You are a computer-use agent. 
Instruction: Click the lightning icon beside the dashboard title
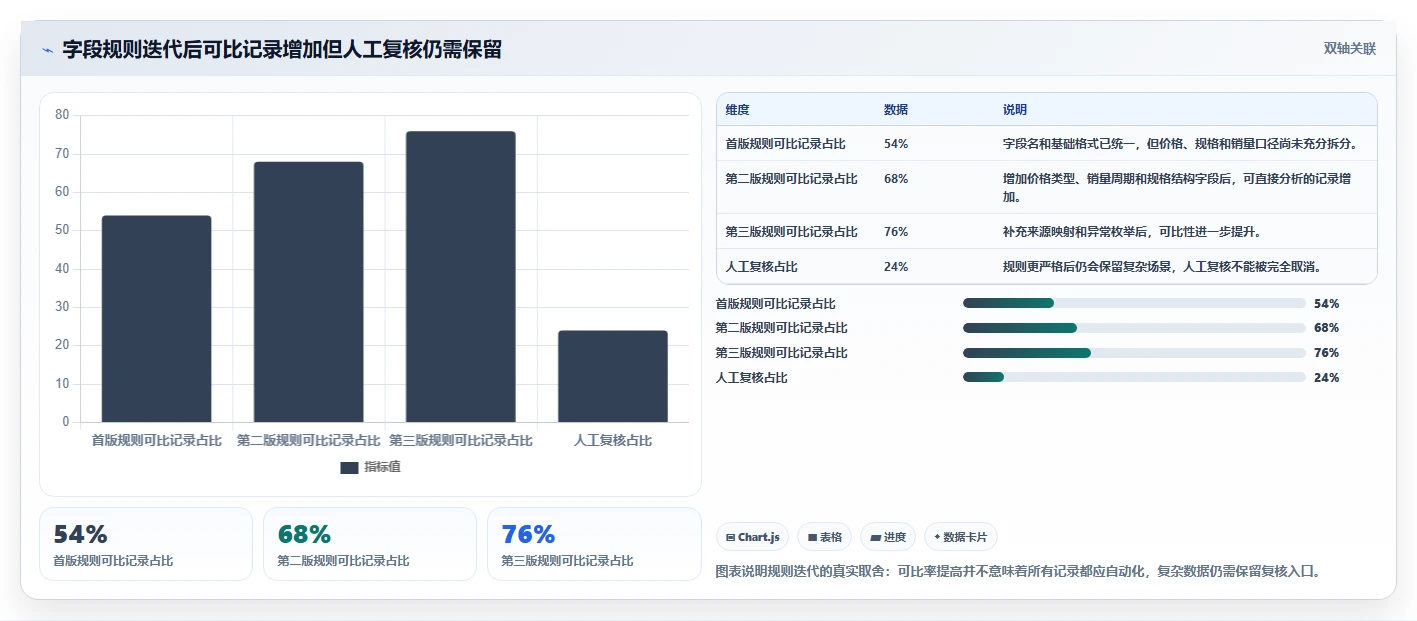click(47, 50)
